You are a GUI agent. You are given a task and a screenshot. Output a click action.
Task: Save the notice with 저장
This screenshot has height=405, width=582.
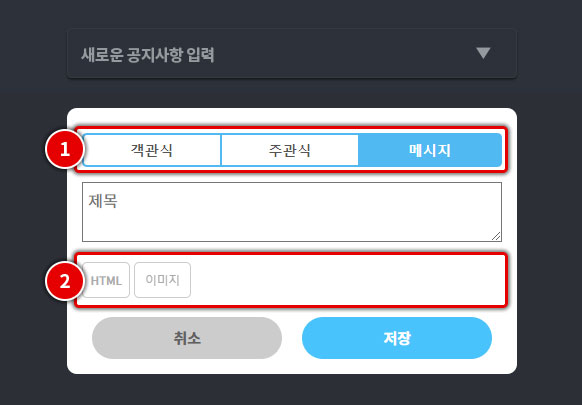[397, 338]
